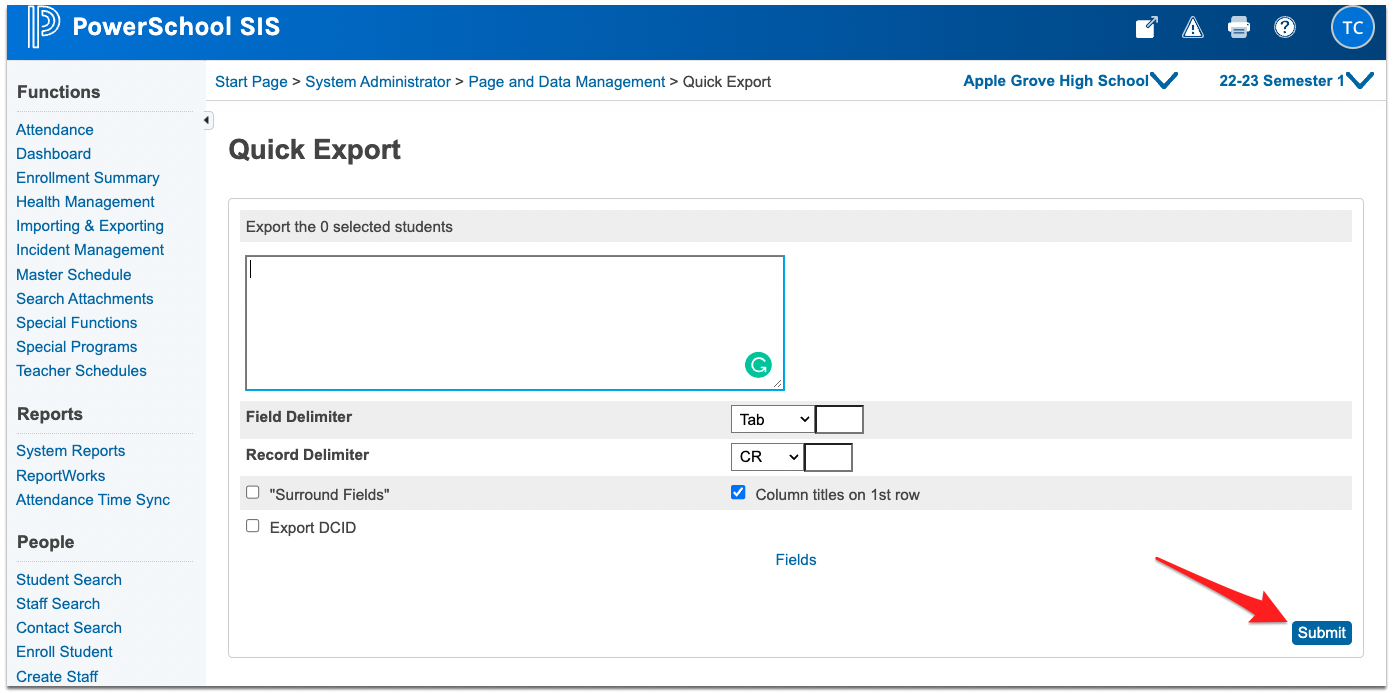The image size is (1395, 693).
Task: Click the Grammarly icon in the text area
Action: (758, 365)
